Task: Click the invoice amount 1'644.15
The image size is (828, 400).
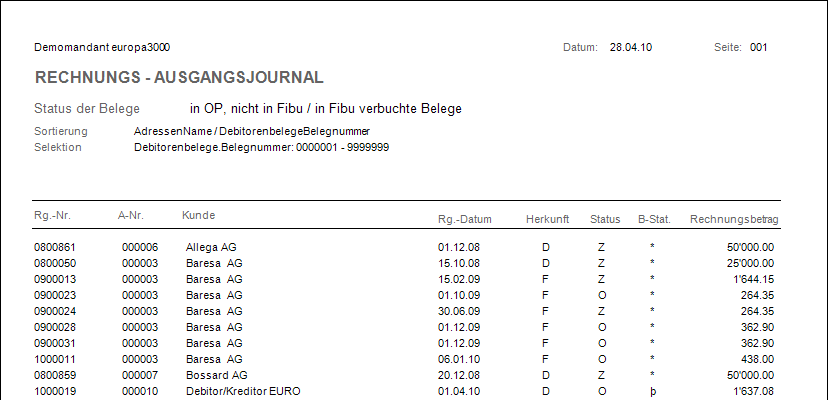Action: 752,279
